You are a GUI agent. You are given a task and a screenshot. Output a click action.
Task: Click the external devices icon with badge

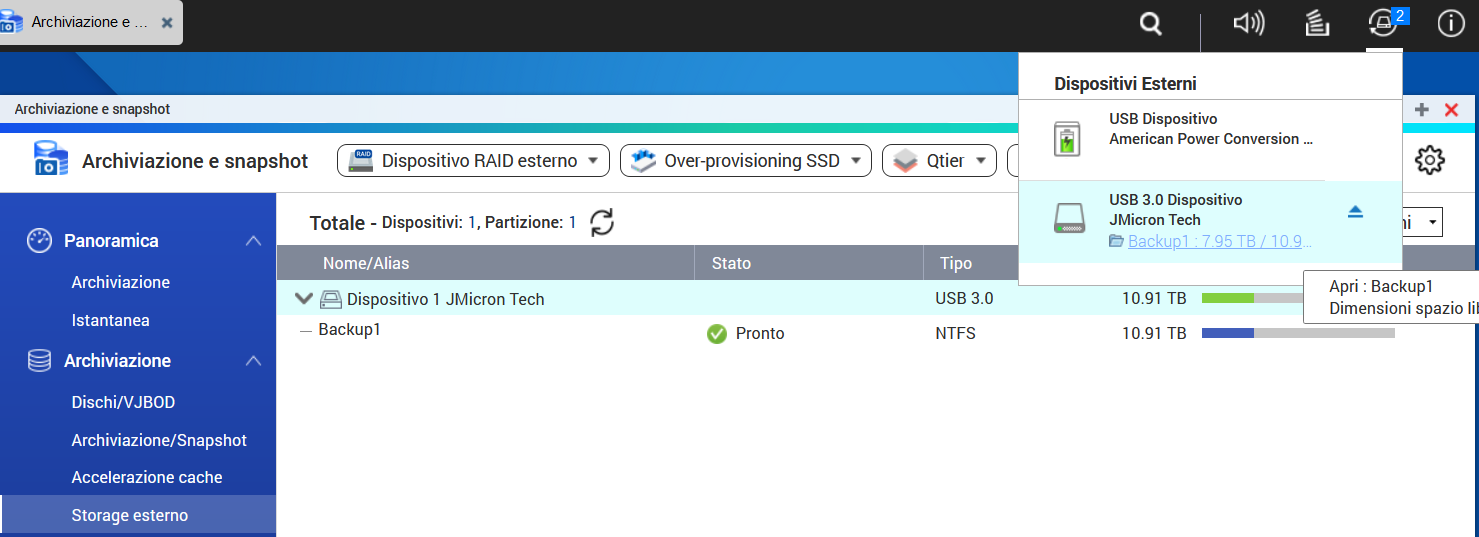click(1384, 24)
